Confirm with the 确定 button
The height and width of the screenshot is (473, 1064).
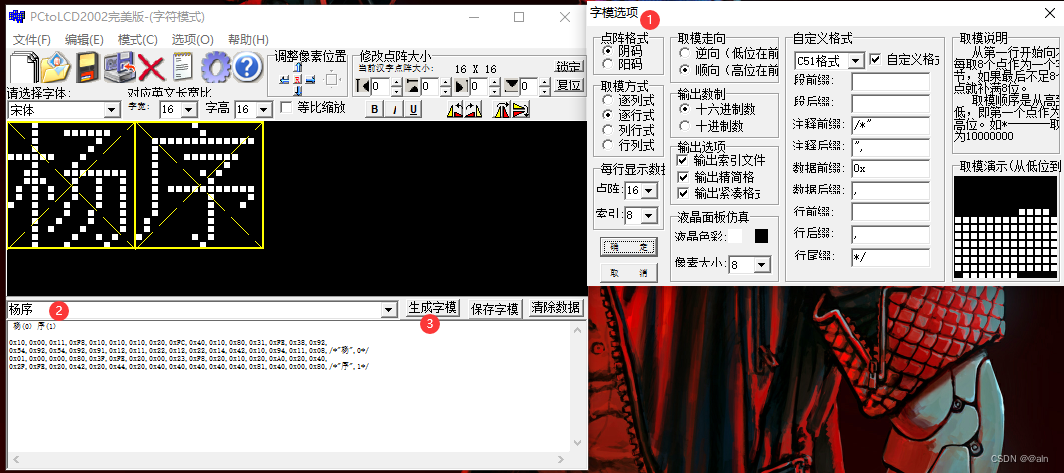point(629,247)
